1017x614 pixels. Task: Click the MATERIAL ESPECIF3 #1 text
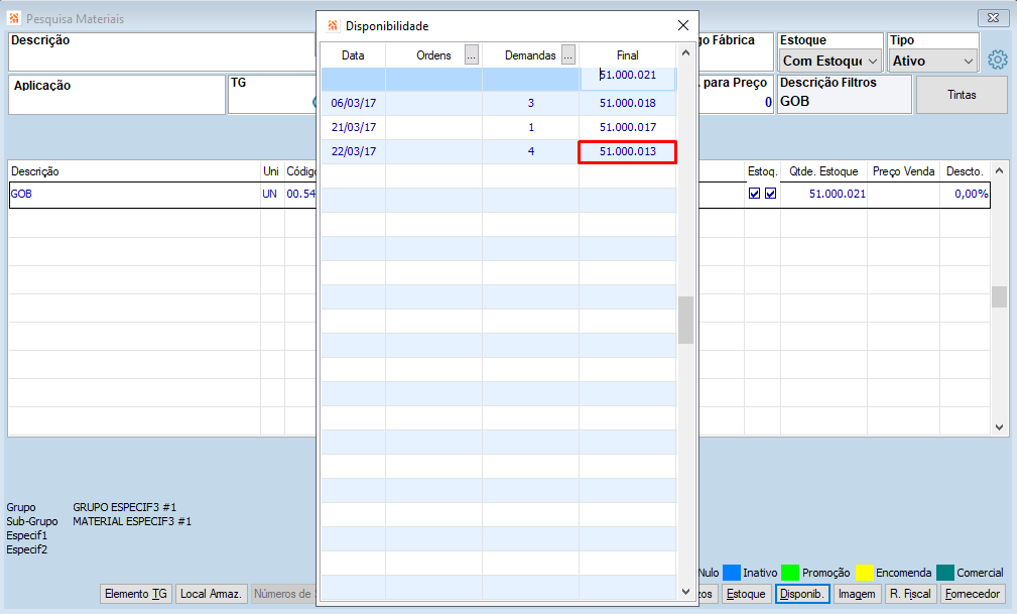click(132, 521)
